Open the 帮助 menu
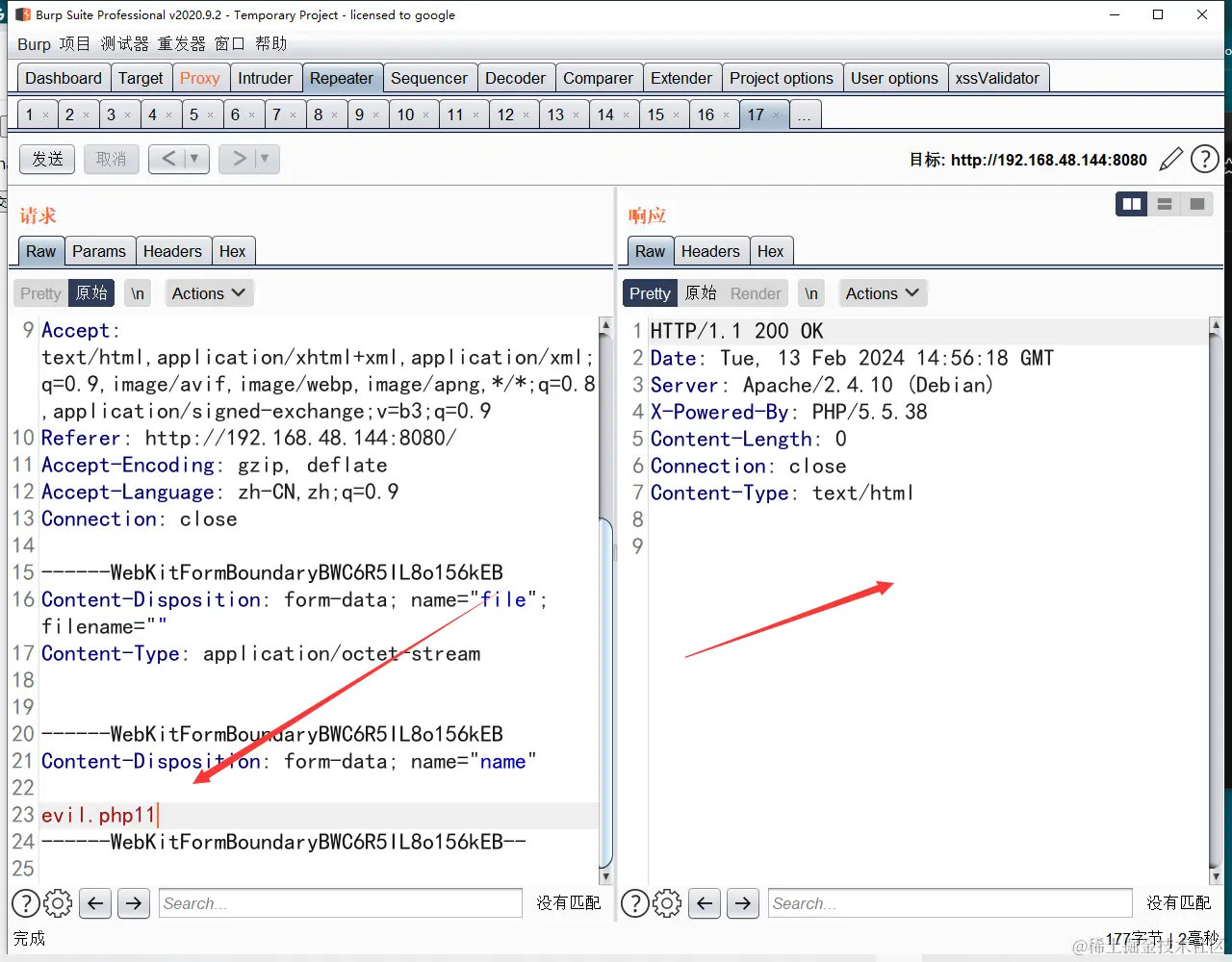This screenshot has width=1232, height=962. (x=271, y=44)
